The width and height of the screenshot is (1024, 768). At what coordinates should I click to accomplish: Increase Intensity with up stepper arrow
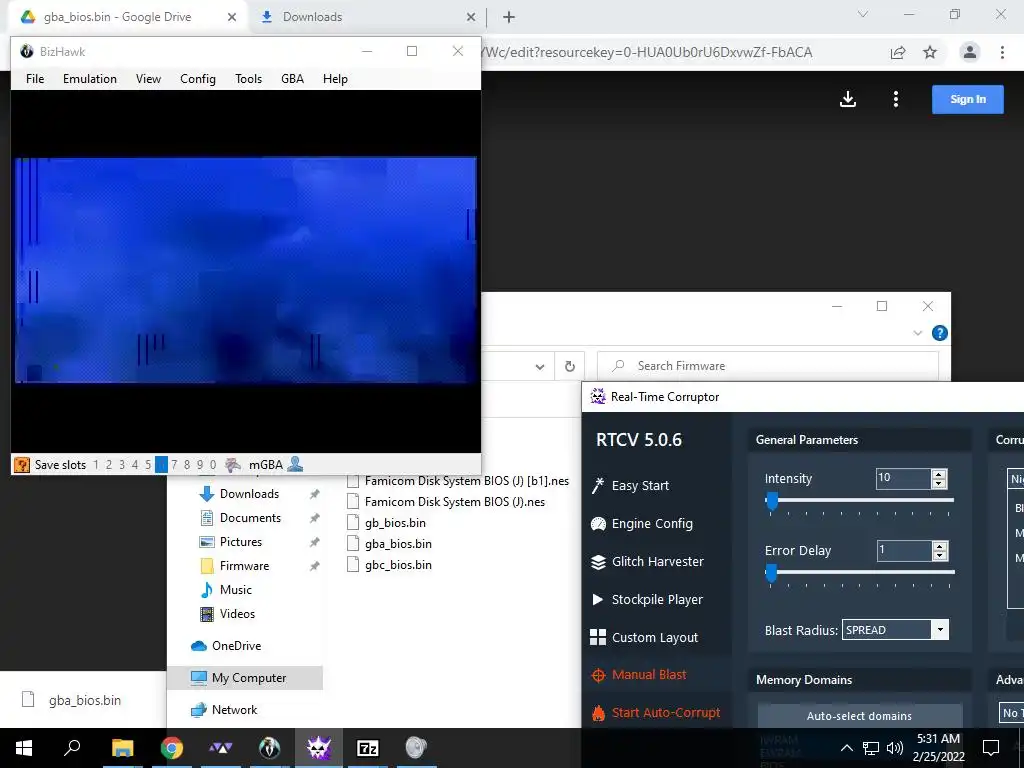point(939,473)
